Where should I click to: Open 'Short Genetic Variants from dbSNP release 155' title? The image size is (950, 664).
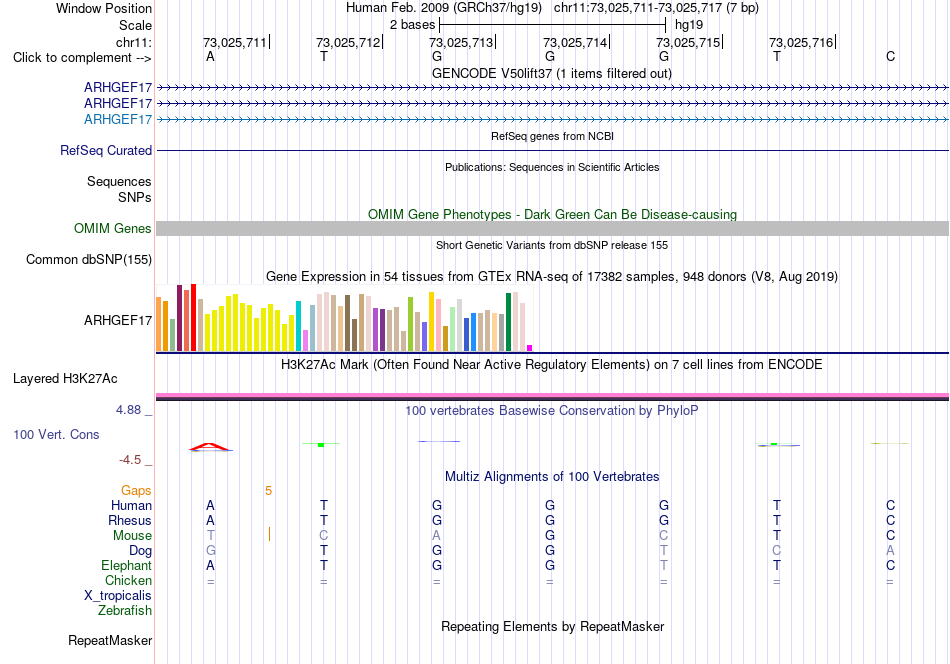(x=552, y=245)
